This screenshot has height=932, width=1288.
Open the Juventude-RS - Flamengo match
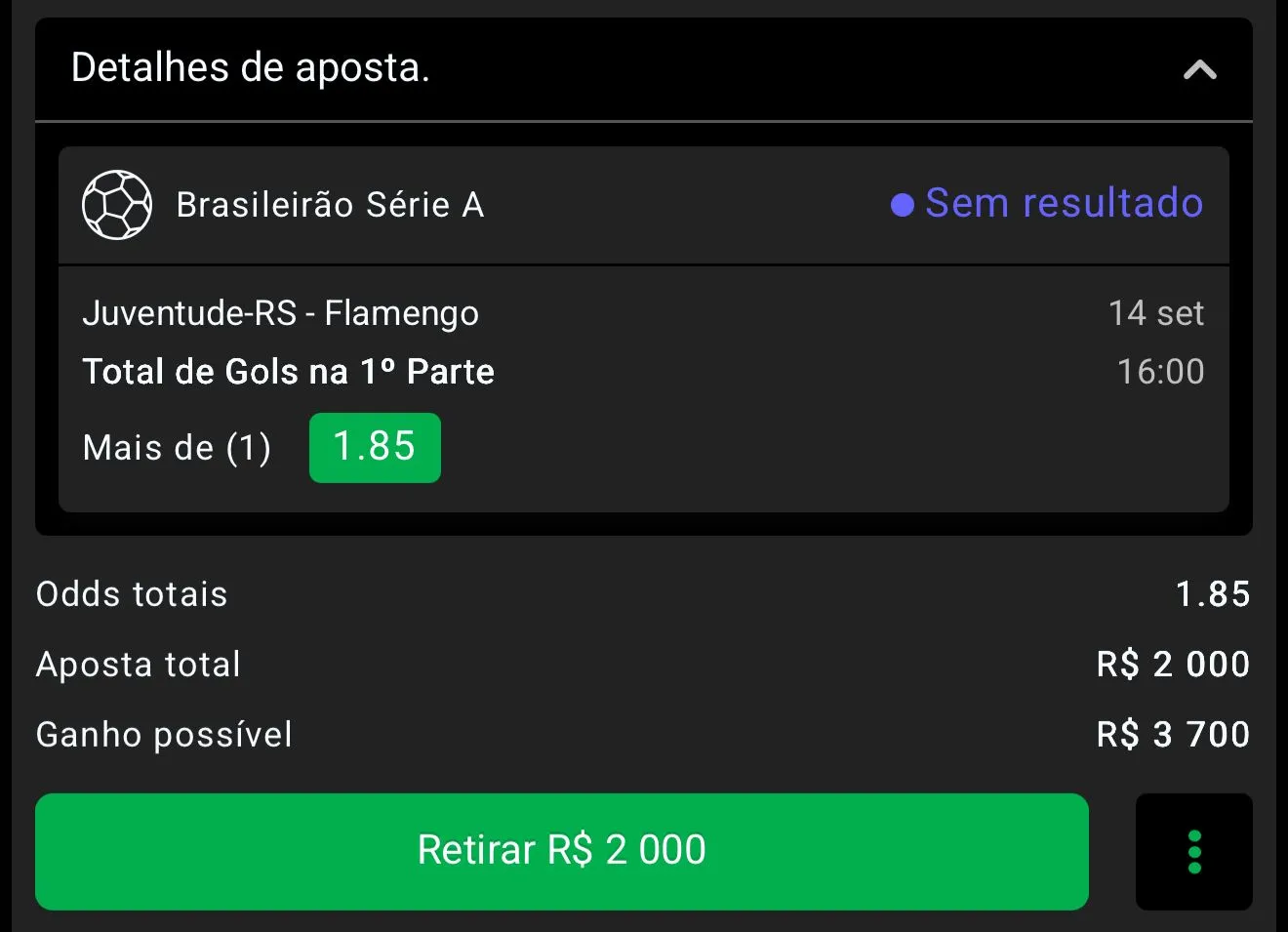pos(281,313)
